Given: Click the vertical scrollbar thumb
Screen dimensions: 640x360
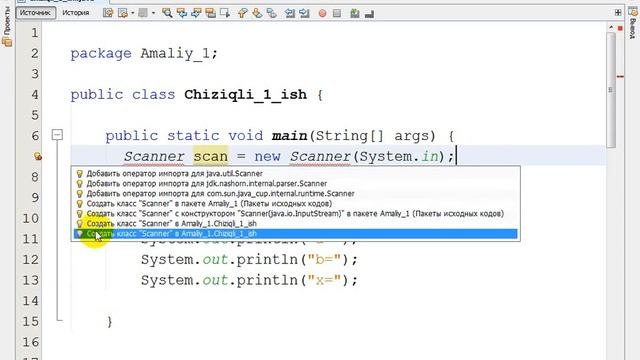Looking at the screenshot, I should coord(611,90).
